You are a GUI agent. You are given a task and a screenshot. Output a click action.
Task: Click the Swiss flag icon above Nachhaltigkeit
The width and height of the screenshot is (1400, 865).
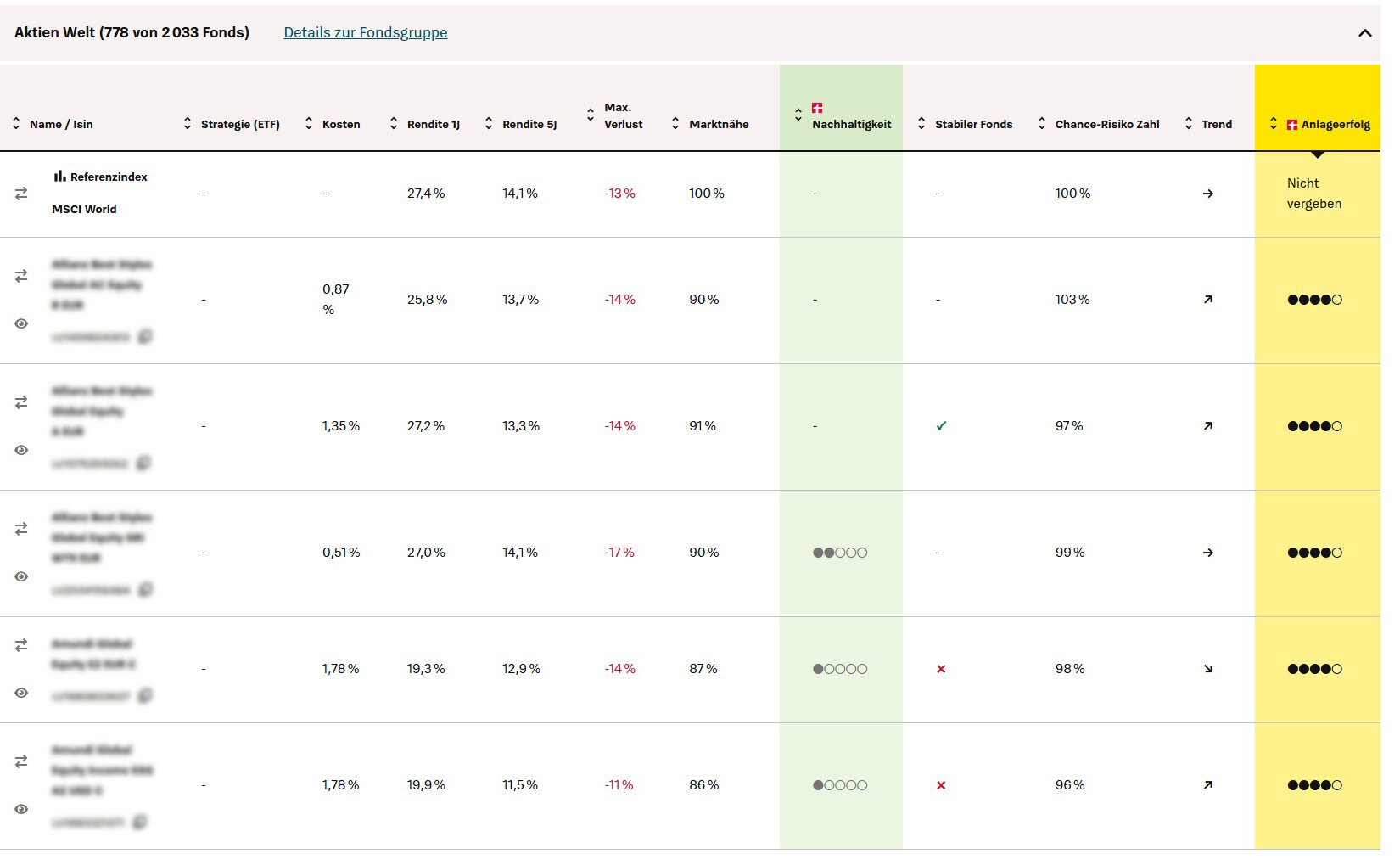tap(817, 108)
